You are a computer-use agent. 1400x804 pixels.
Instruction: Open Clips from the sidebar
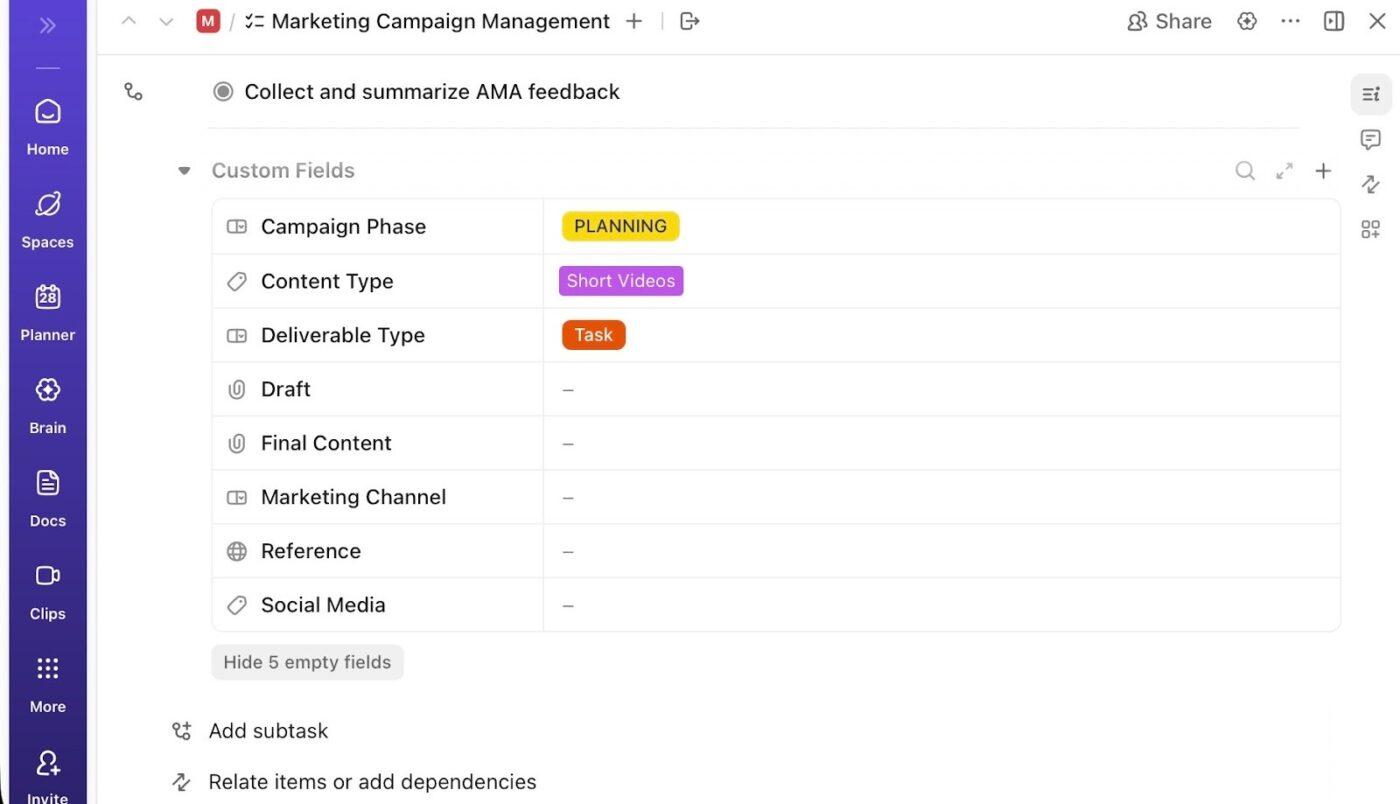[47, 589]
